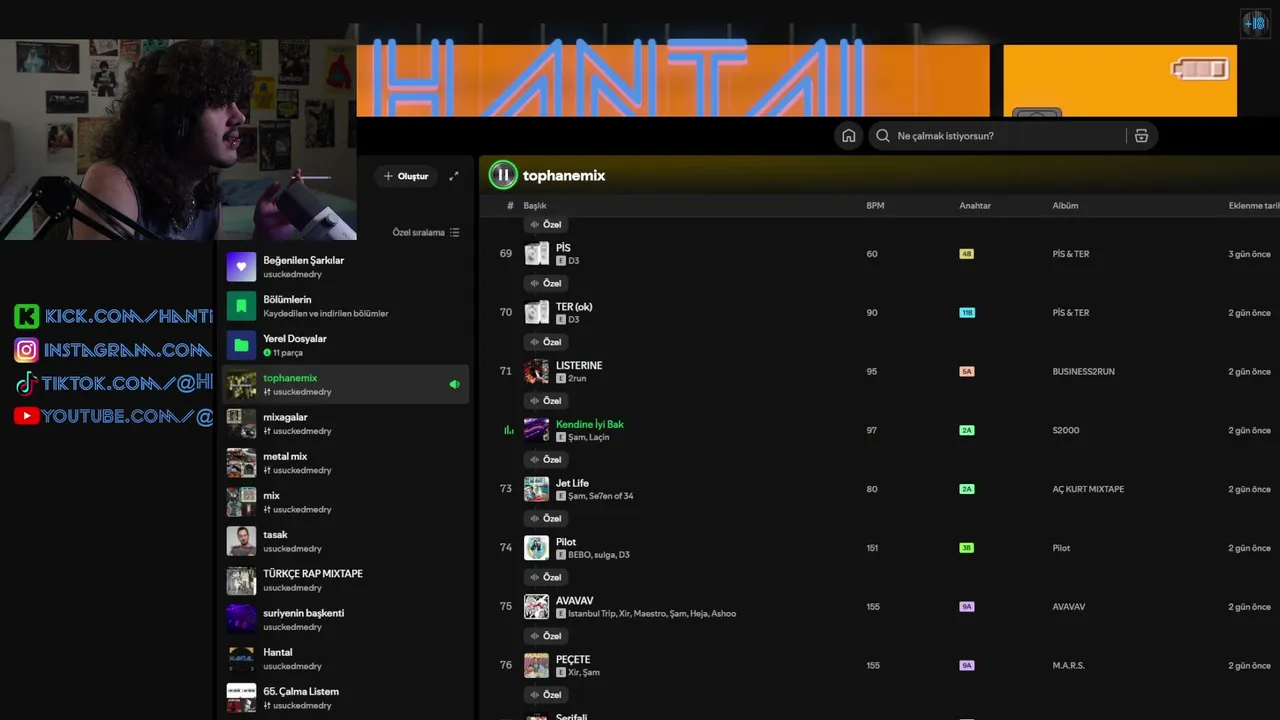Open the Browse icon beside the search bar

click(x=1141, y=136)
